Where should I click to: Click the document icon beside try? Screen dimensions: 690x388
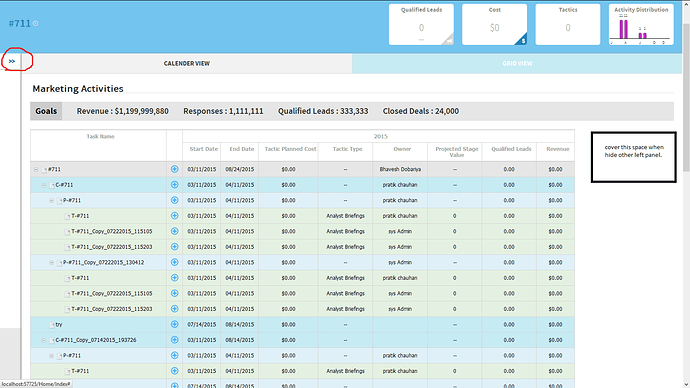(51, 325)
